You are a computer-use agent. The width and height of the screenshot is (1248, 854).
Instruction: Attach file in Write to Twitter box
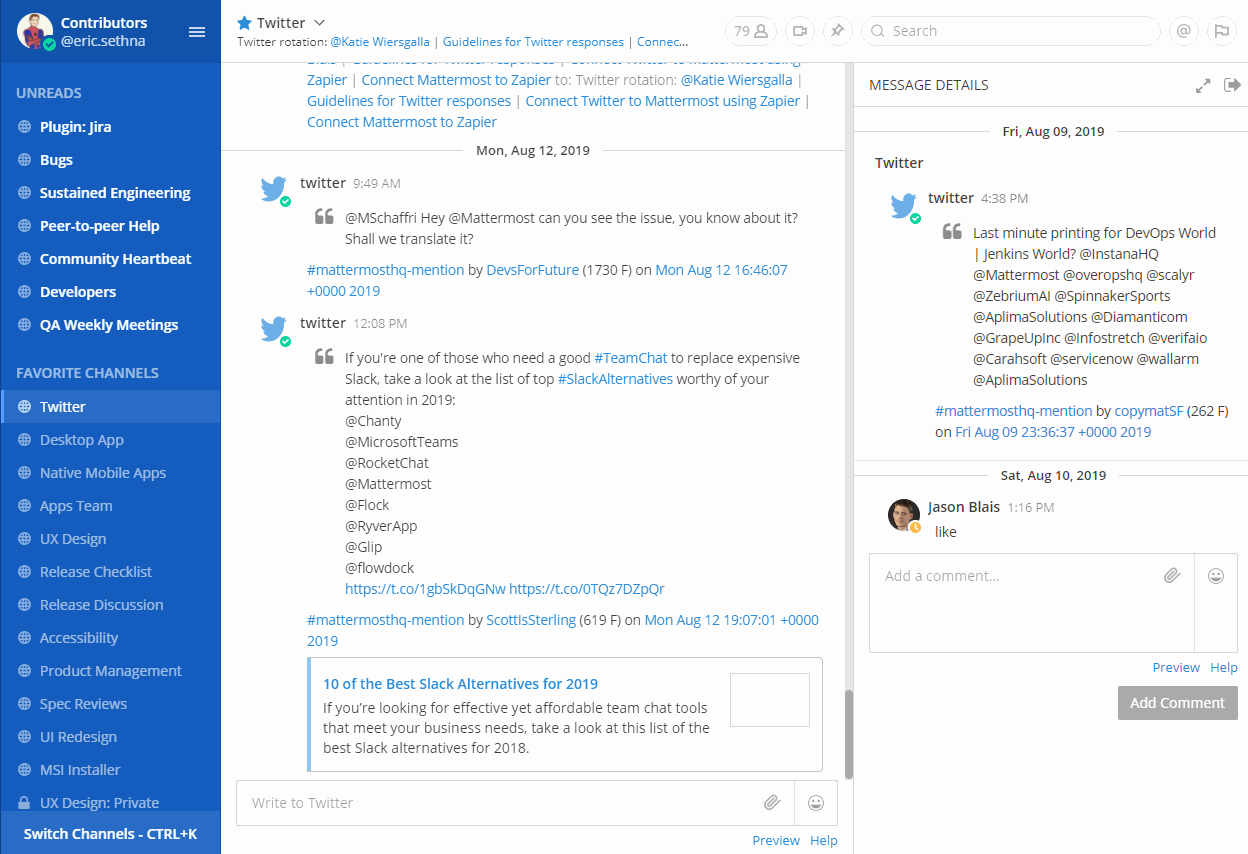click(772, 802)
